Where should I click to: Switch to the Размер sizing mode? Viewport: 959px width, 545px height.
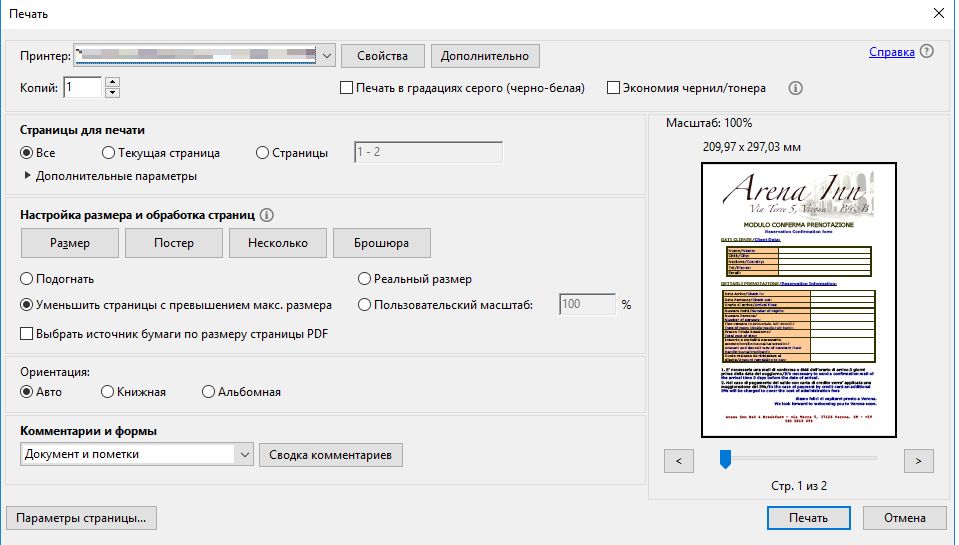pos(70,243)
